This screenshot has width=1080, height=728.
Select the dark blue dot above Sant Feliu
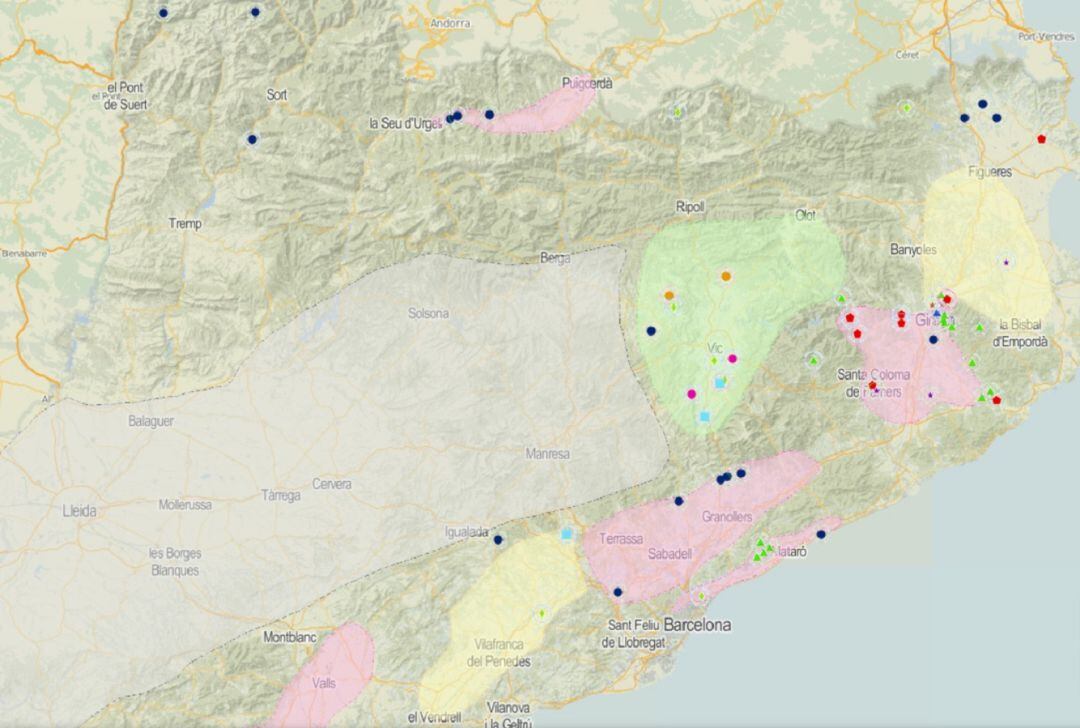pos(618,592)
